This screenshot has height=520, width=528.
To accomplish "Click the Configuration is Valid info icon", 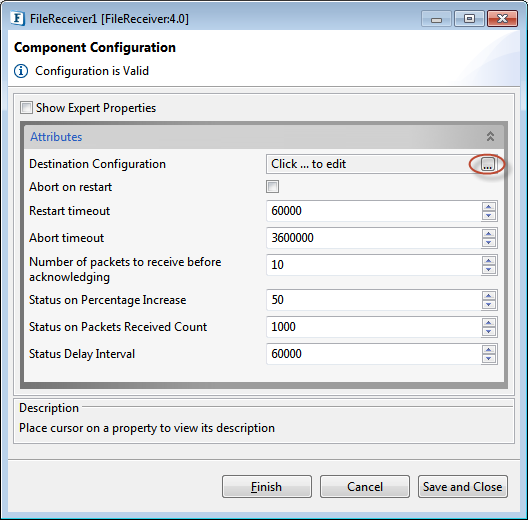I will (x=21, y=71).
